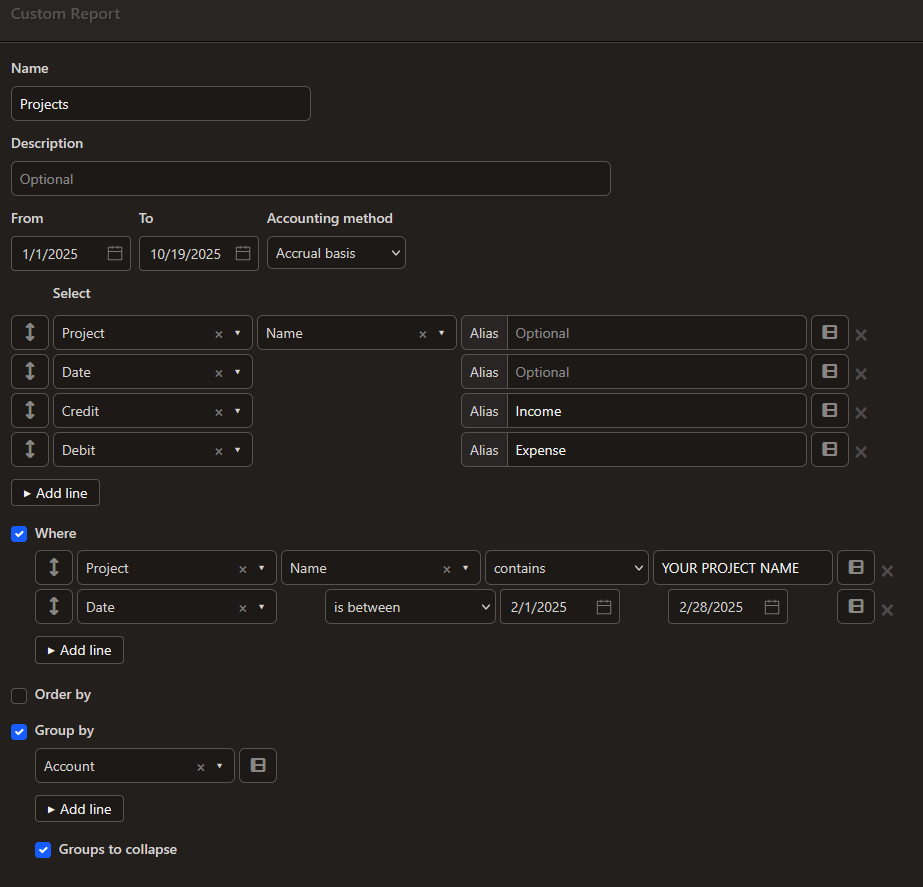Expand the Date dropdown in Select section

(237, 372)
